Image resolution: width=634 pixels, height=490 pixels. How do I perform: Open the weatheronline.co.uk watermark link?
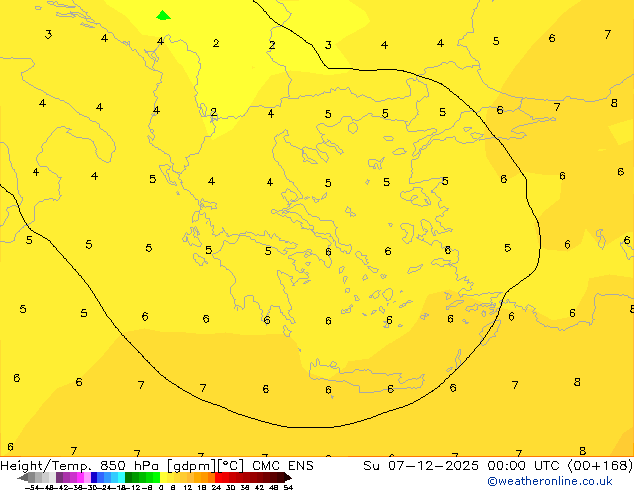pos(549,482)
